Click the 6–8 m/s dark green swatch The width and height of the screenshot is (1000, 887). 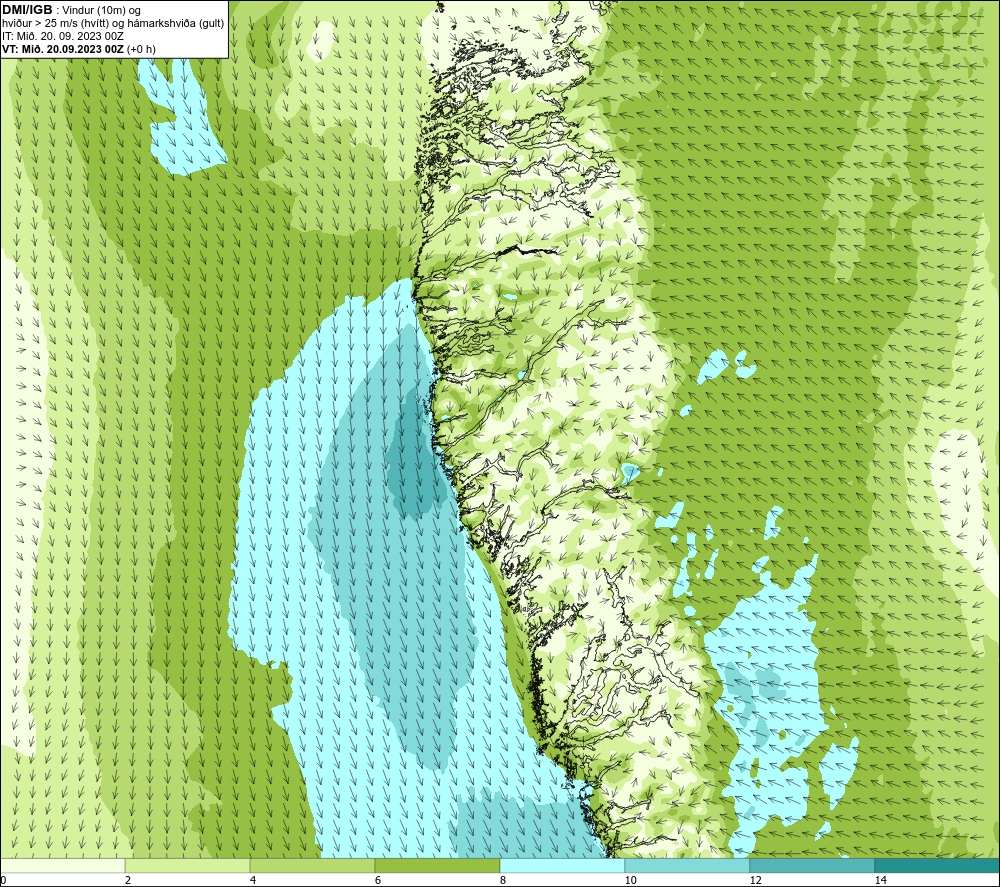[438, 865]
